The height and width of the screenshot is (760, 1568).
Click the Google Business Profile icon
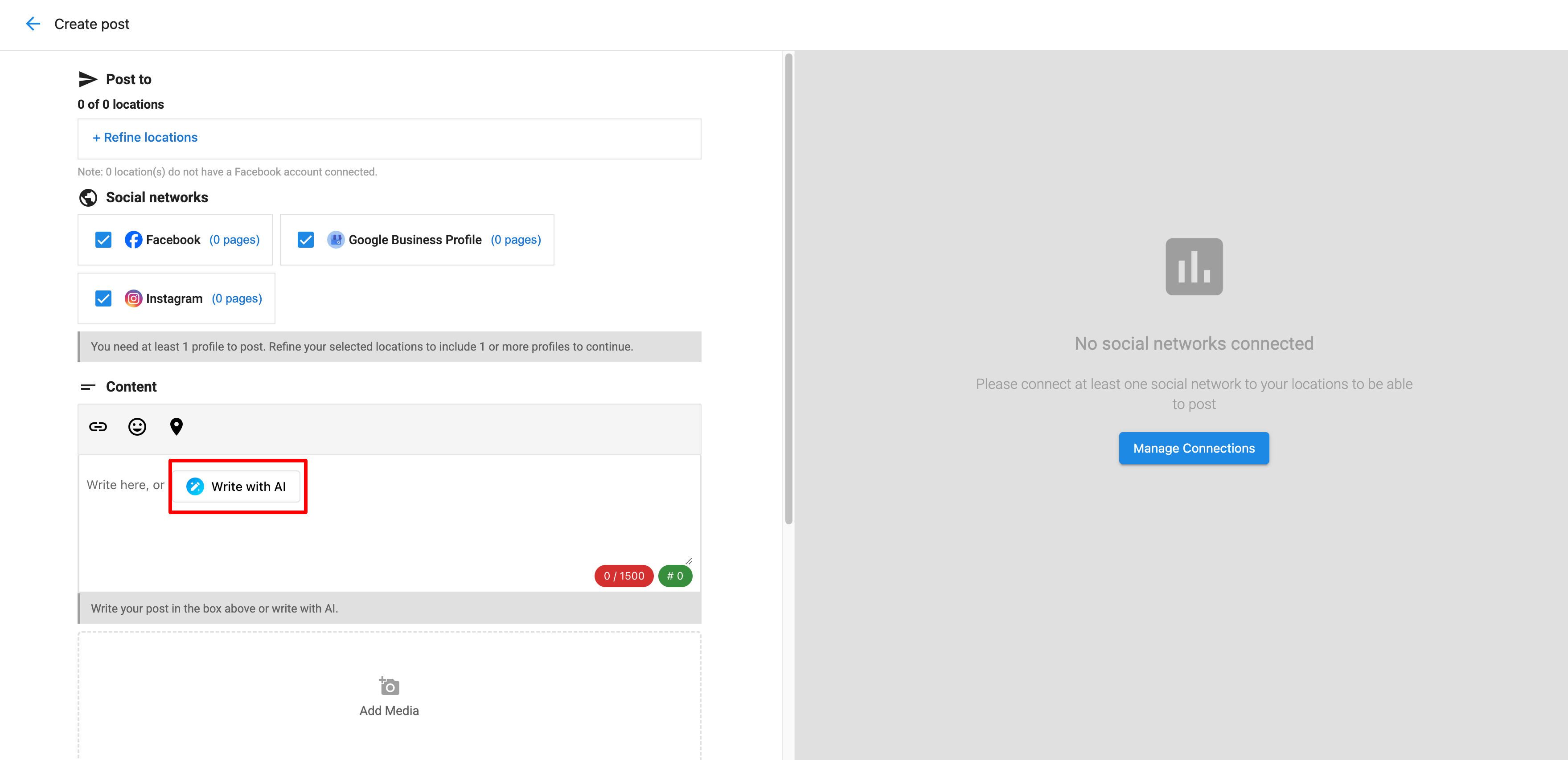(335, 240)
